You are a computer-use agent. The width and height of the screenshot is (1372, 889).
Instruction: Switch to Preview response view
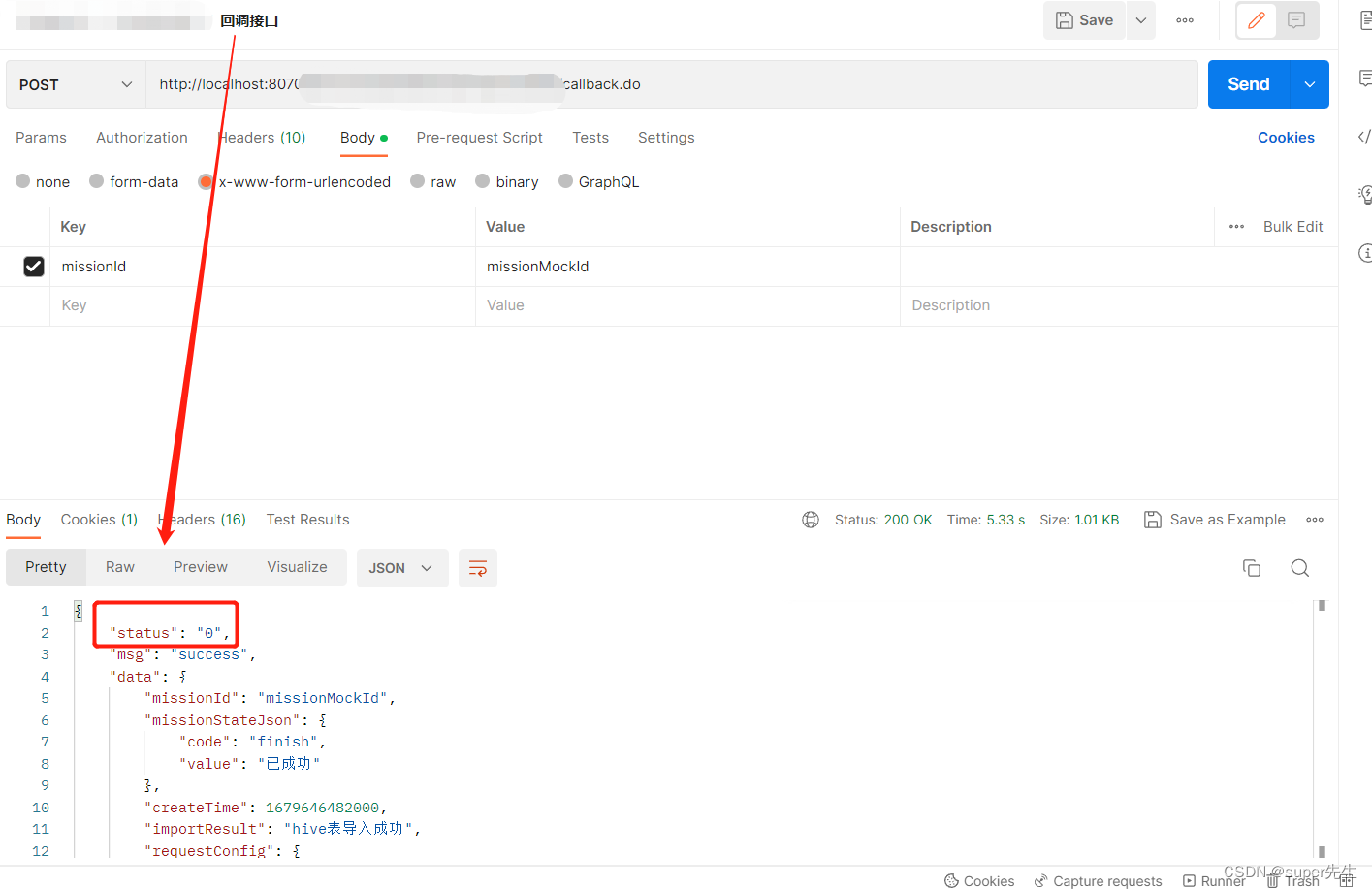click(x=201, y=567)
